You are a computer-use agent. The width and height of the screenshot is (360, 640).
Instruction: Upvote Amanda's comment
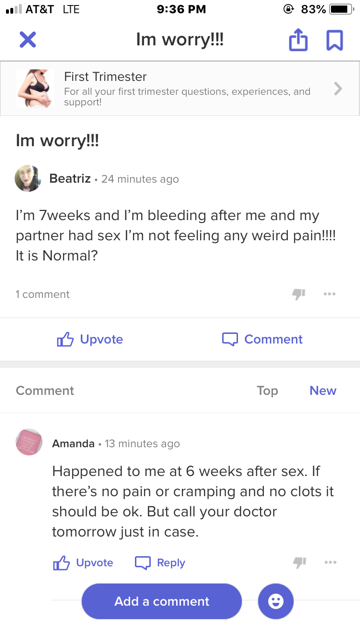point(83,563)
